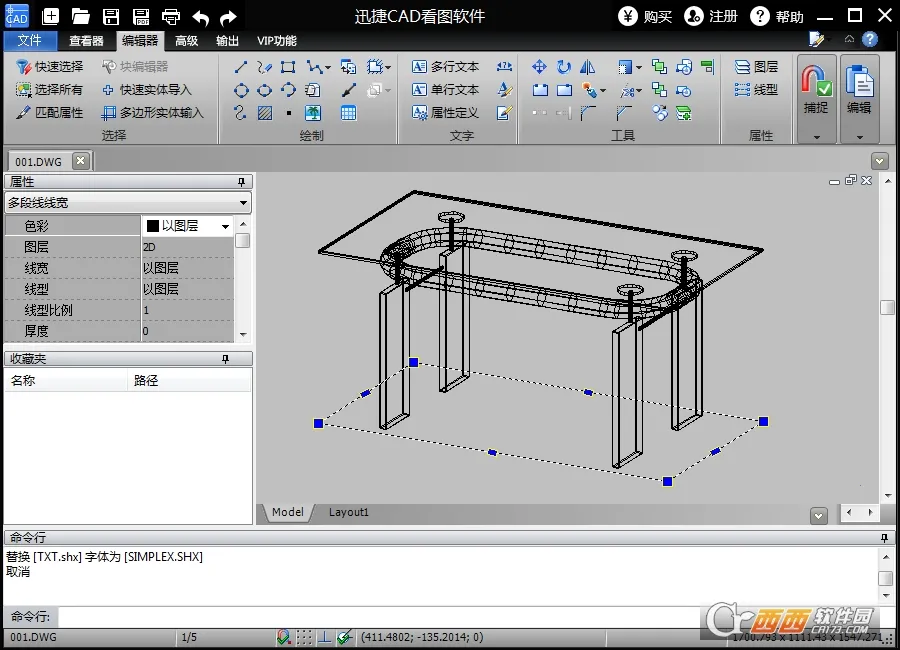
Task: Save the drawing with floppy icon
Action: pos(111,16)
